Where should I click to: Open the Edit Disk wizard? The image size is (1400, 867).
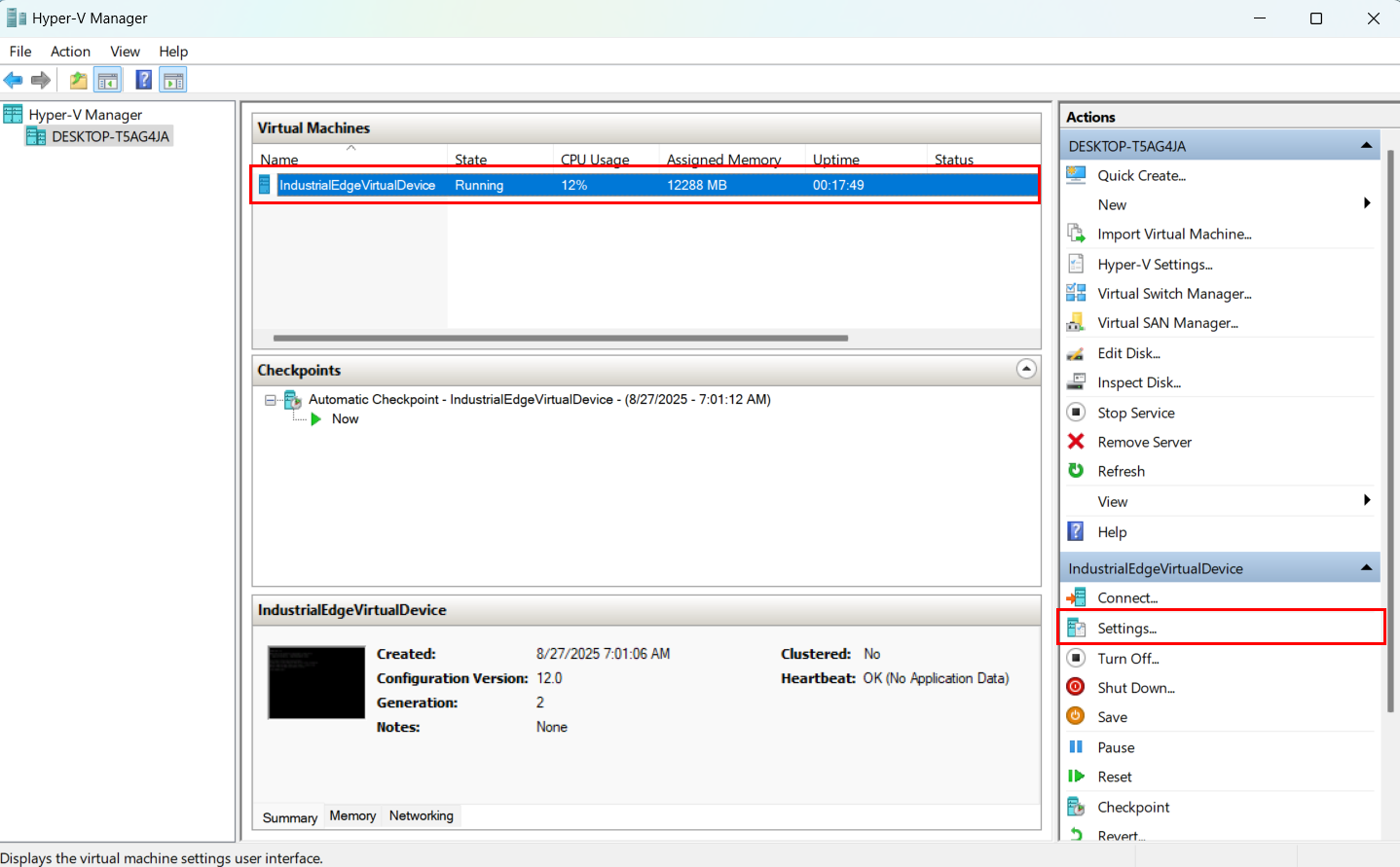(1127, 352)
